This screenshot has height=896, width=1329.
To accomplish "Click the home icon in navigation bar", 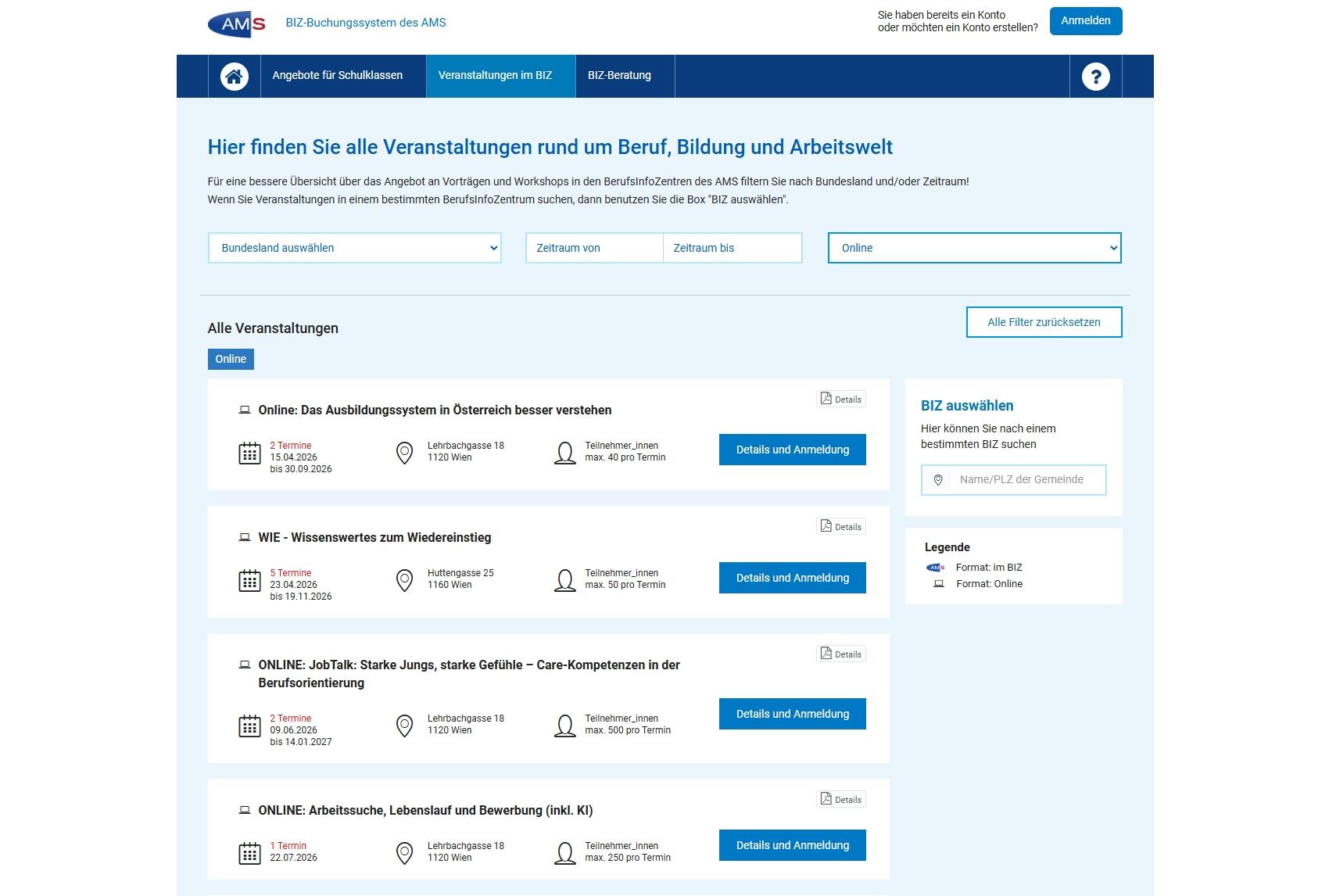I will 234,76.
